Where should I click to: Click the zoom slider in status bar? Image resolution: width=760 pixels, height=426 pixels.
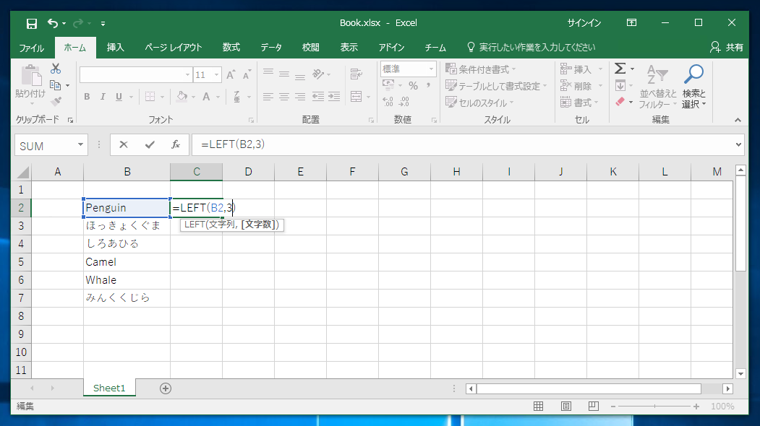(654, 406)
